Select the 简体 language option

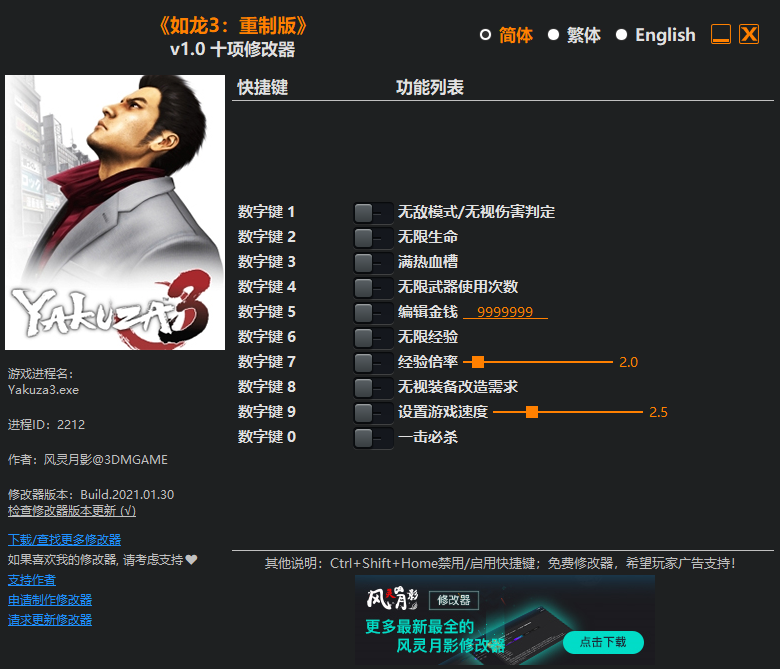[x=486, y=35]
